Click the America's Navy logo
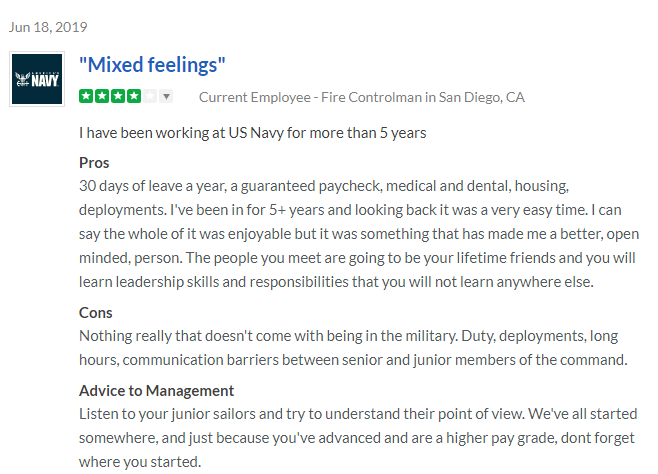The height and width of the screenshot is (474, 658). pos(37,79)
